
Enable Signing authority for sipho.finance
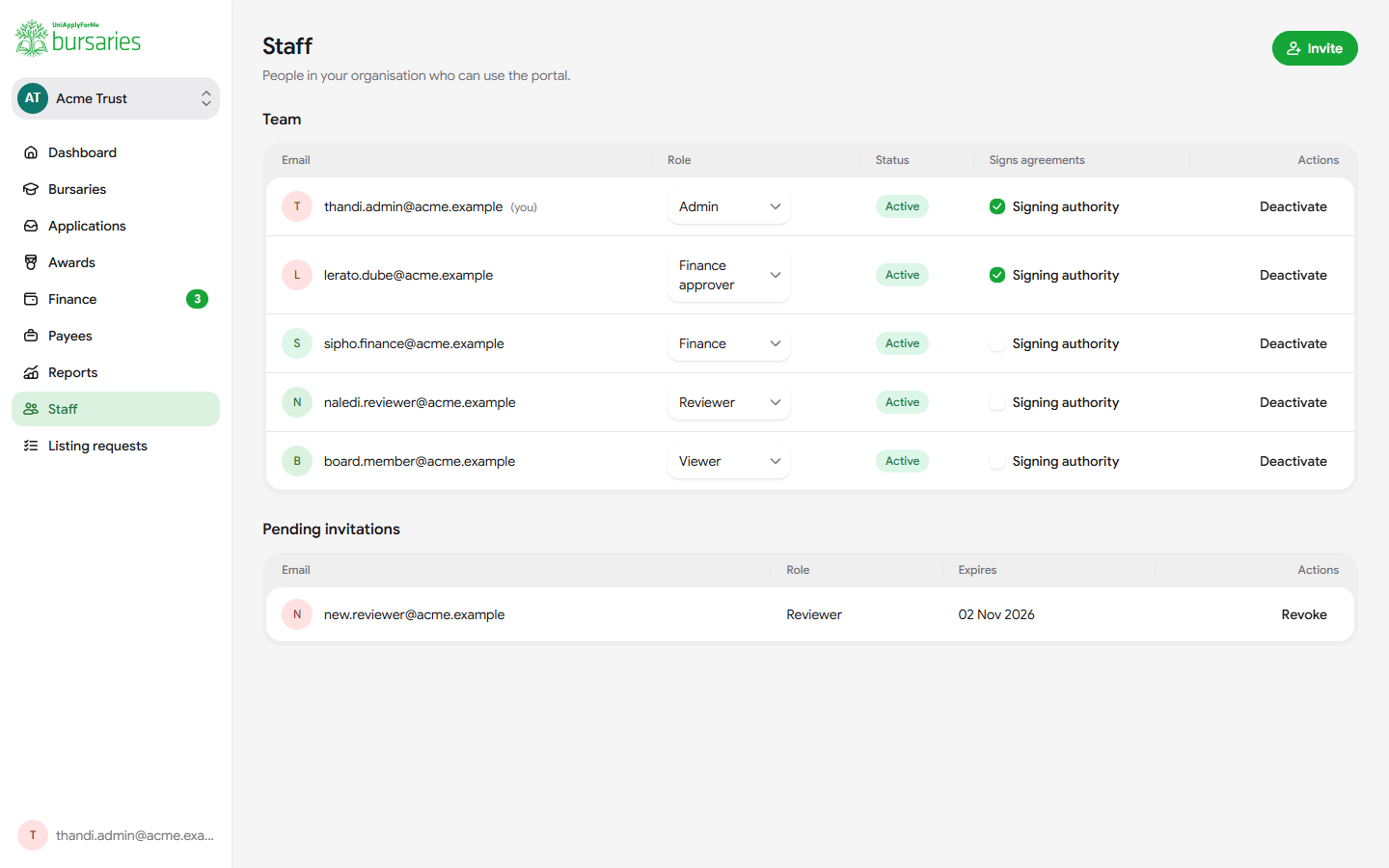coord(997,343)
